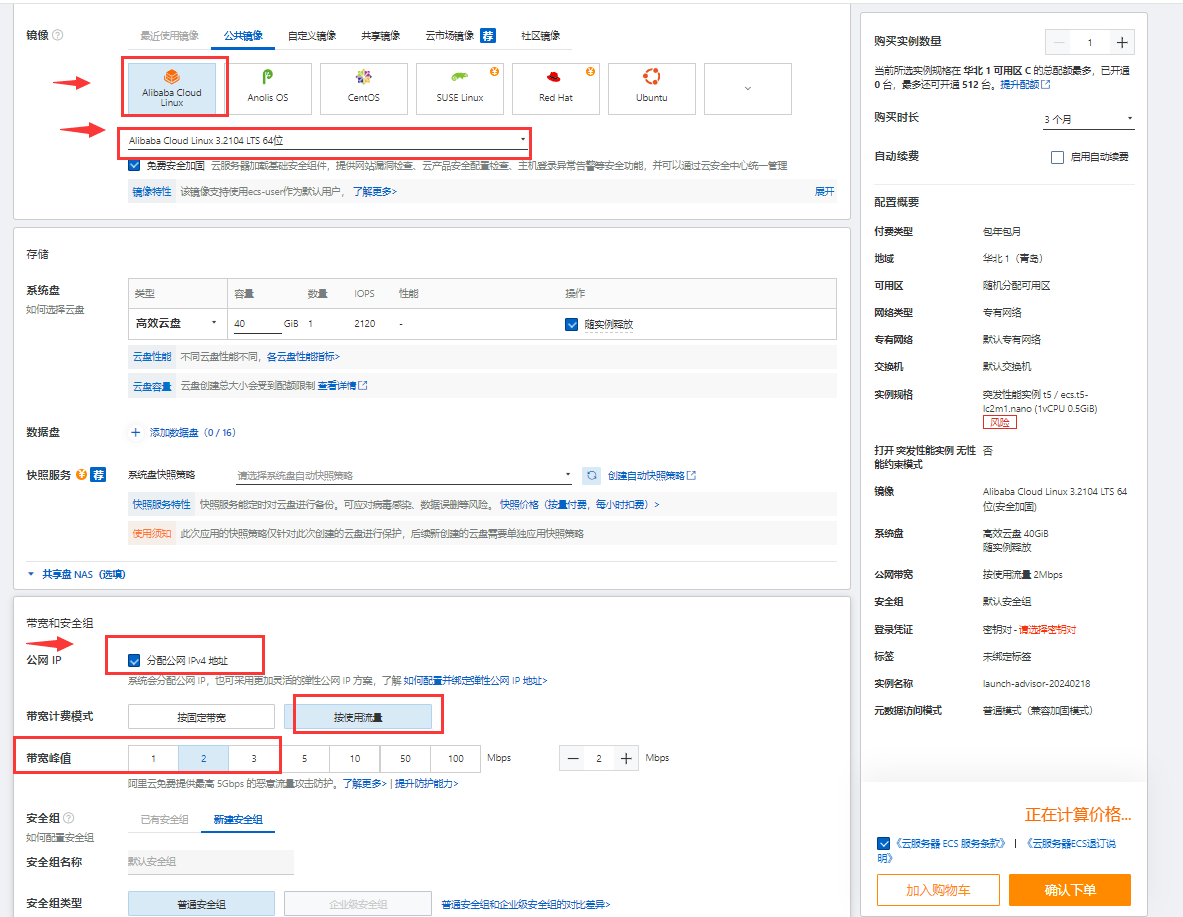
Task: Switch to the 已有安全组 tab
Action: coord(164,820)
